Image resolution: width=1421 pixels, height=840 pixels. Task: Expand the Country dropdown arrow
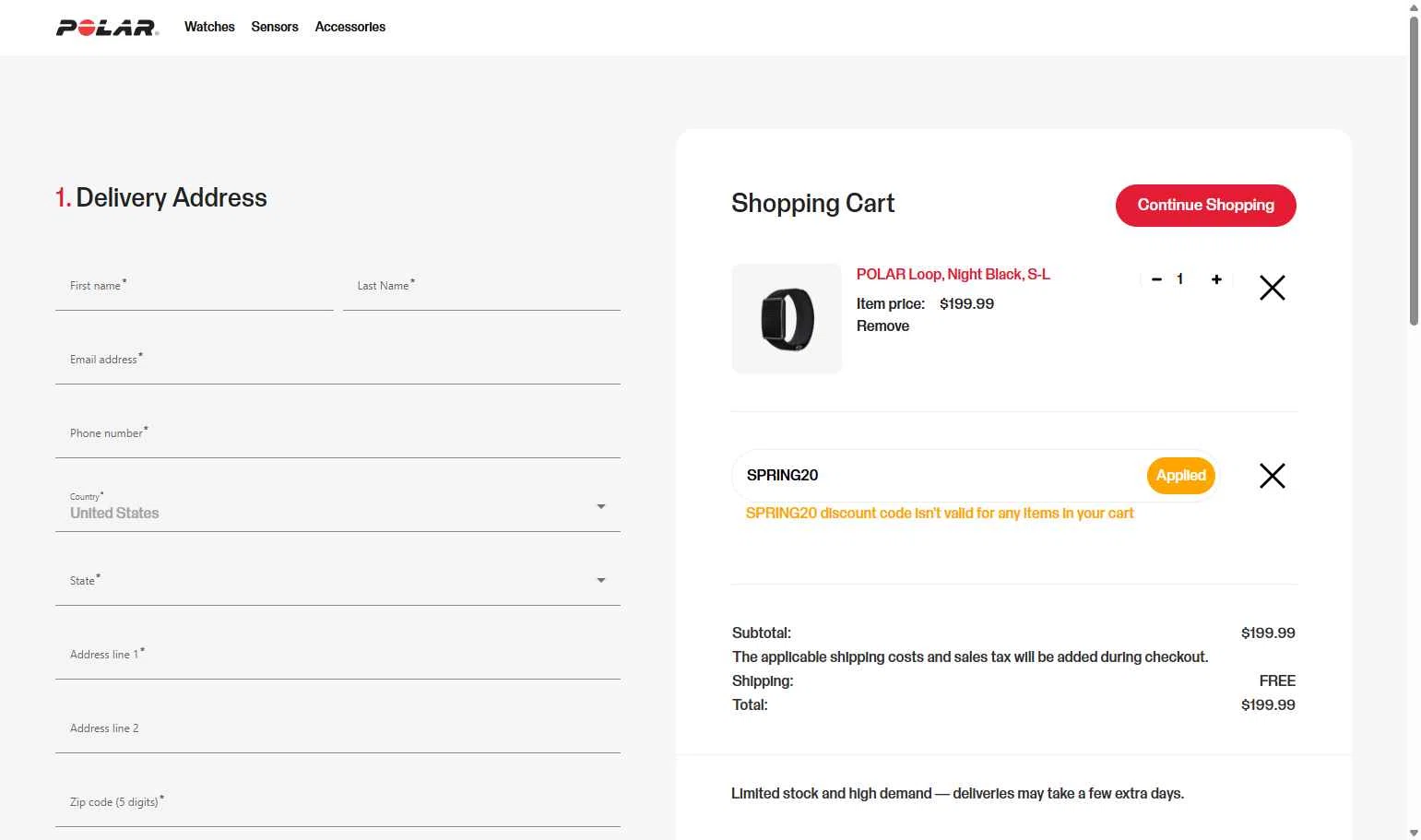point(601,506)
